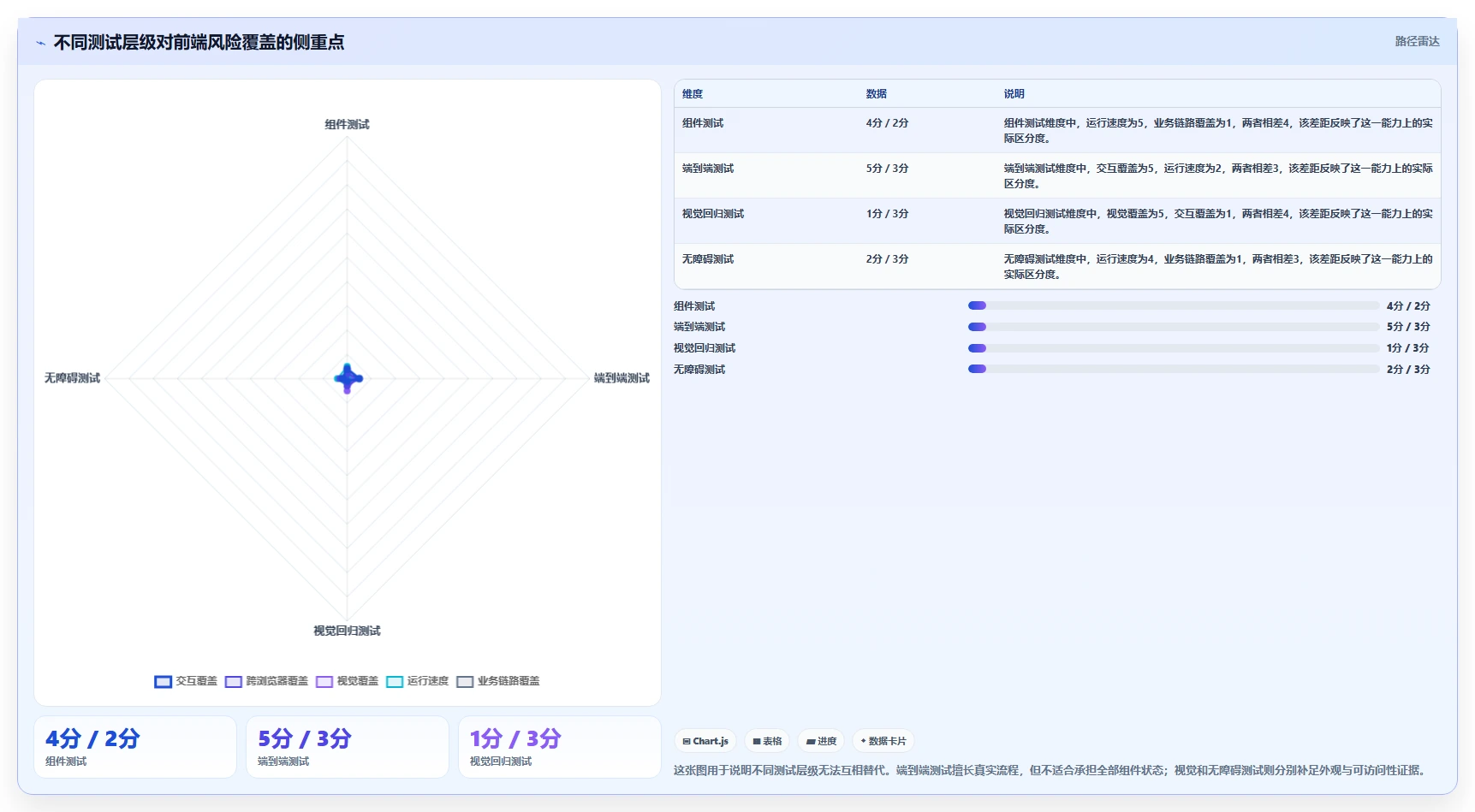1475x812 pixels.
Task: Click the 进度 chip
Action: [821, 741]
